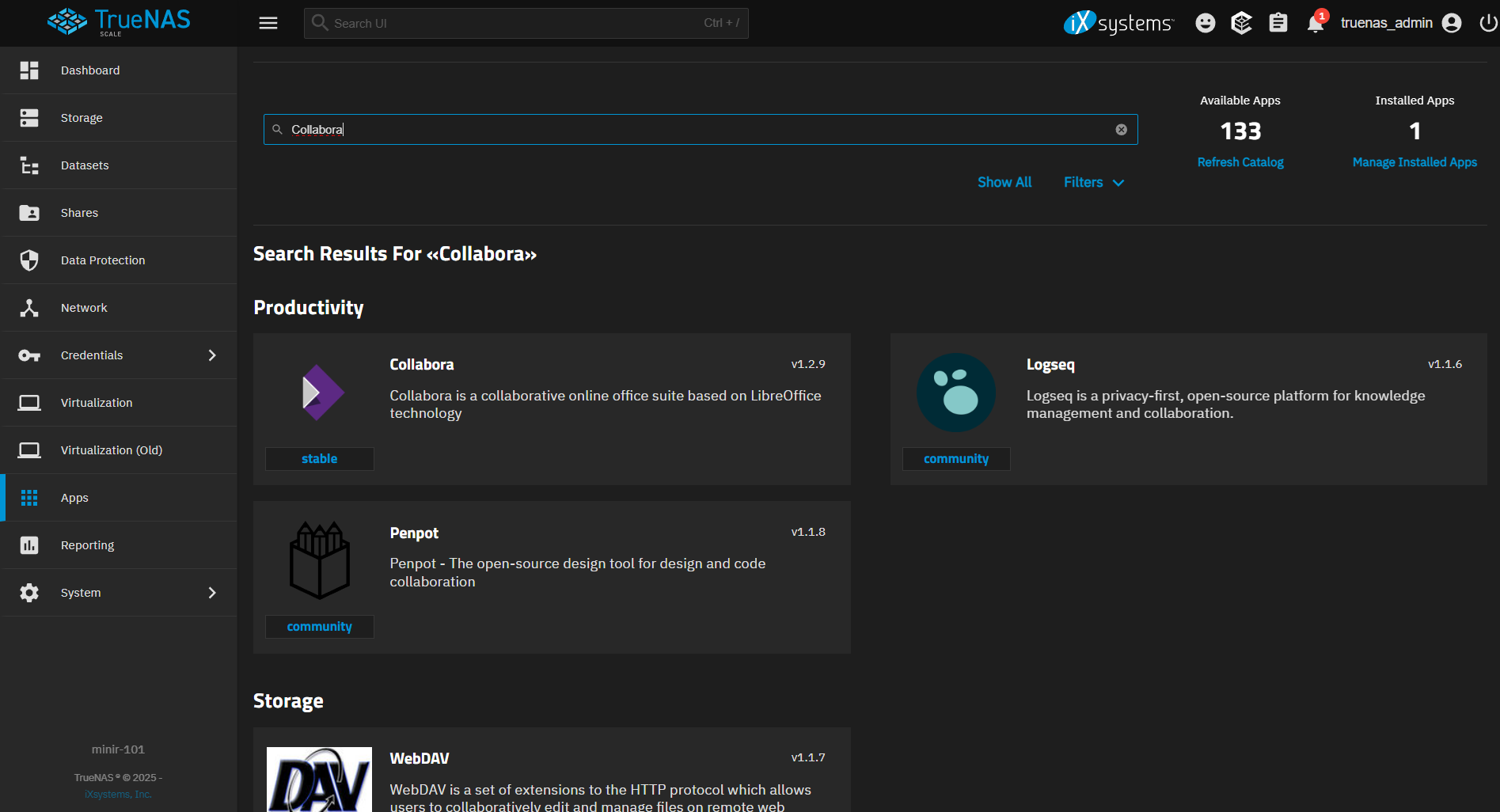Click the hostname minir-101
The height and width of the screenshot is (812, 1500).
click(118, 749)
